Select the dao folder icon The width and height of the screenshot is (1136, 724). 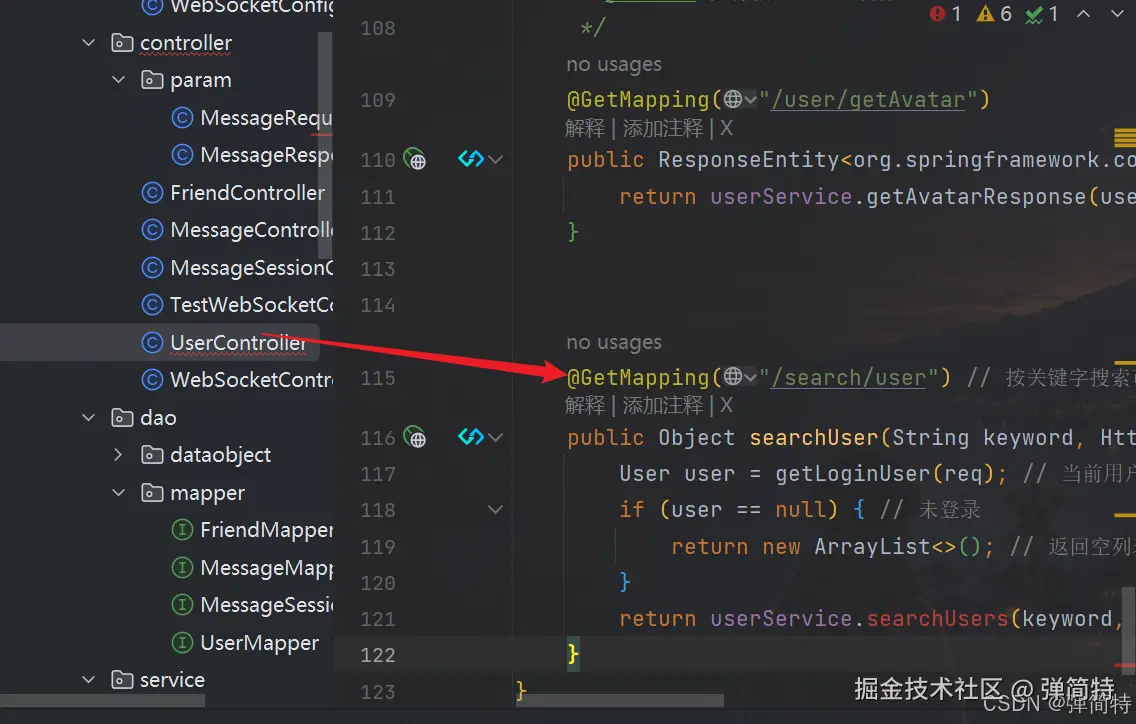pyautogui.click(x=122, y=417)
